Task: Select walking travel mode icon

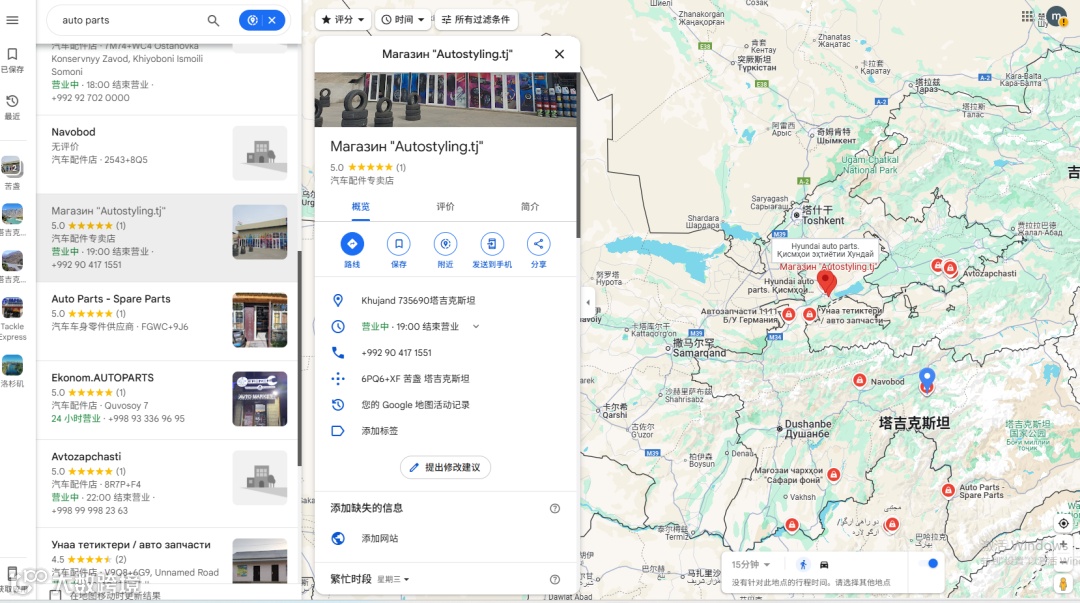Action: pos(803,564)
